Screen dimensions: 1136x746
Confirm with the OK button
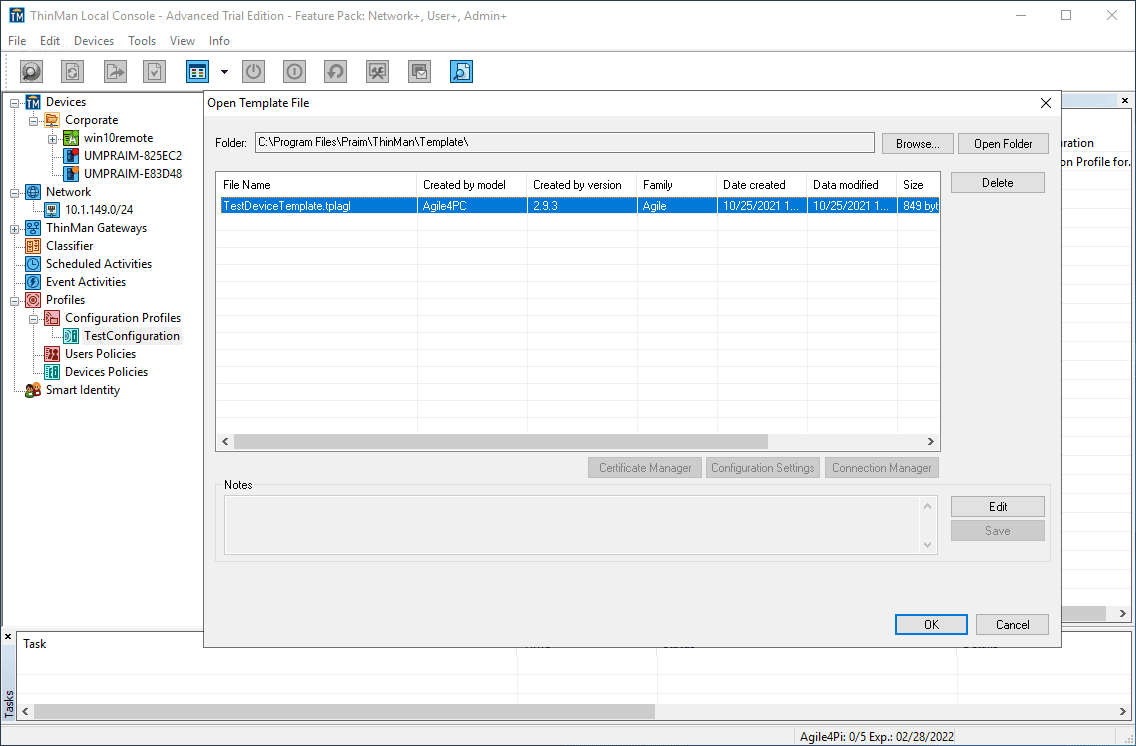931,624
